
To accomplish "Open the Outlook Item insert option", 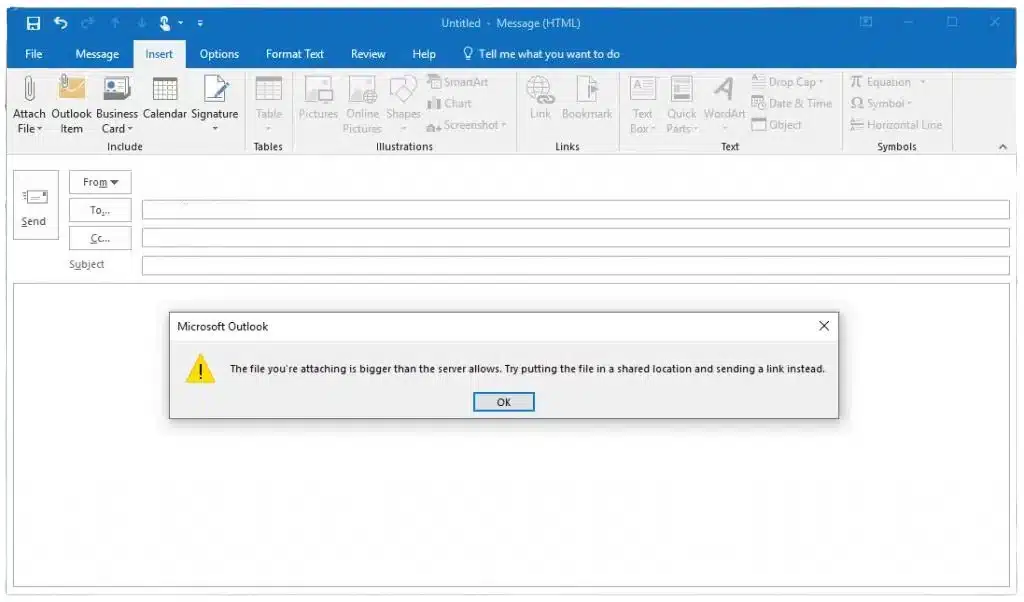I will pyautogui.click(x=71, y=104).
